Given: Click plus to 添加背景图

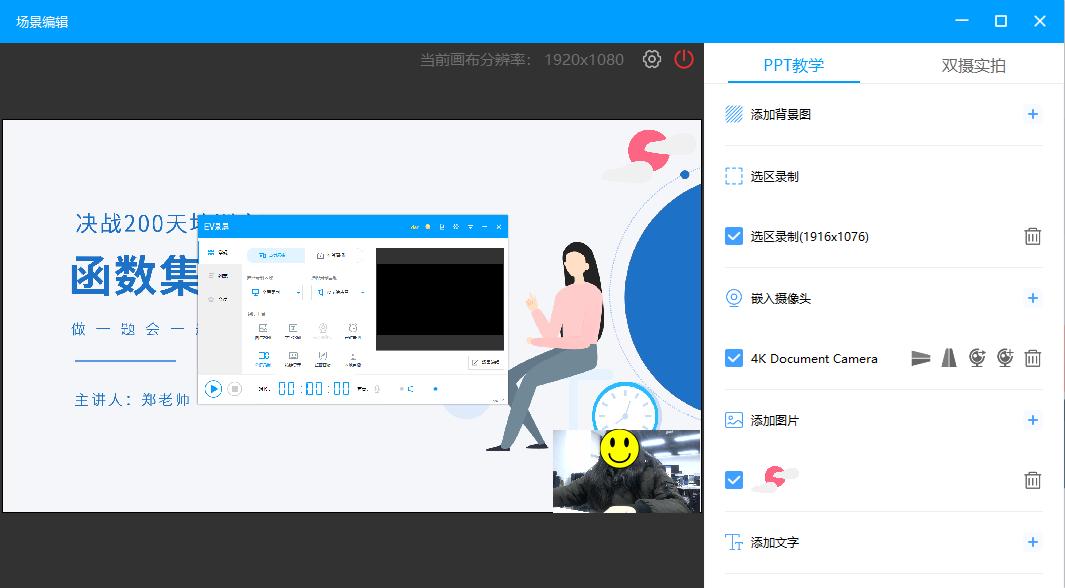Looking at the screenshot, I should pos(1032,114).
